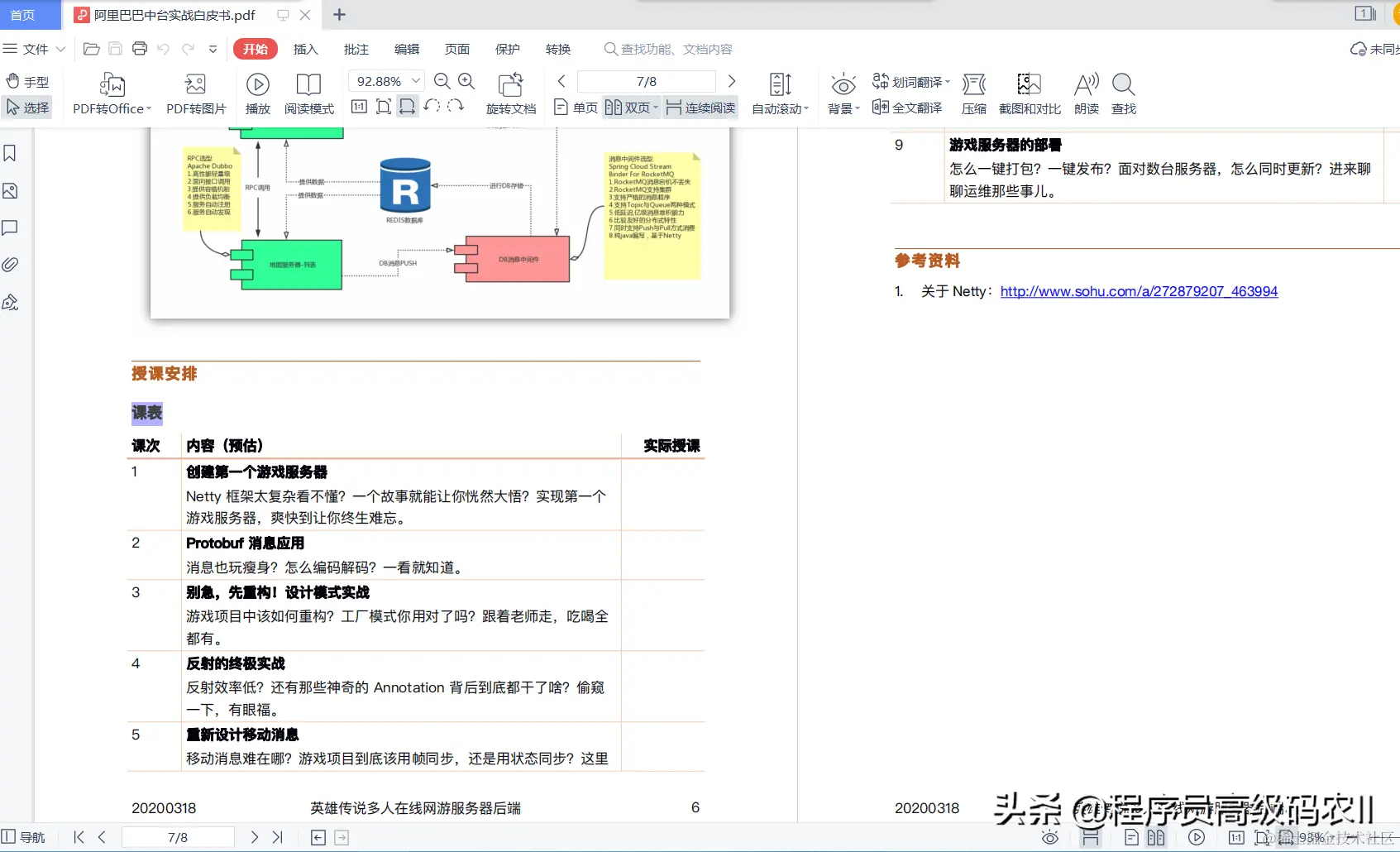This screenshot has width=1400, height=852.
Task: Select the 播放 slideshow tool
Action: click(257, 93)
